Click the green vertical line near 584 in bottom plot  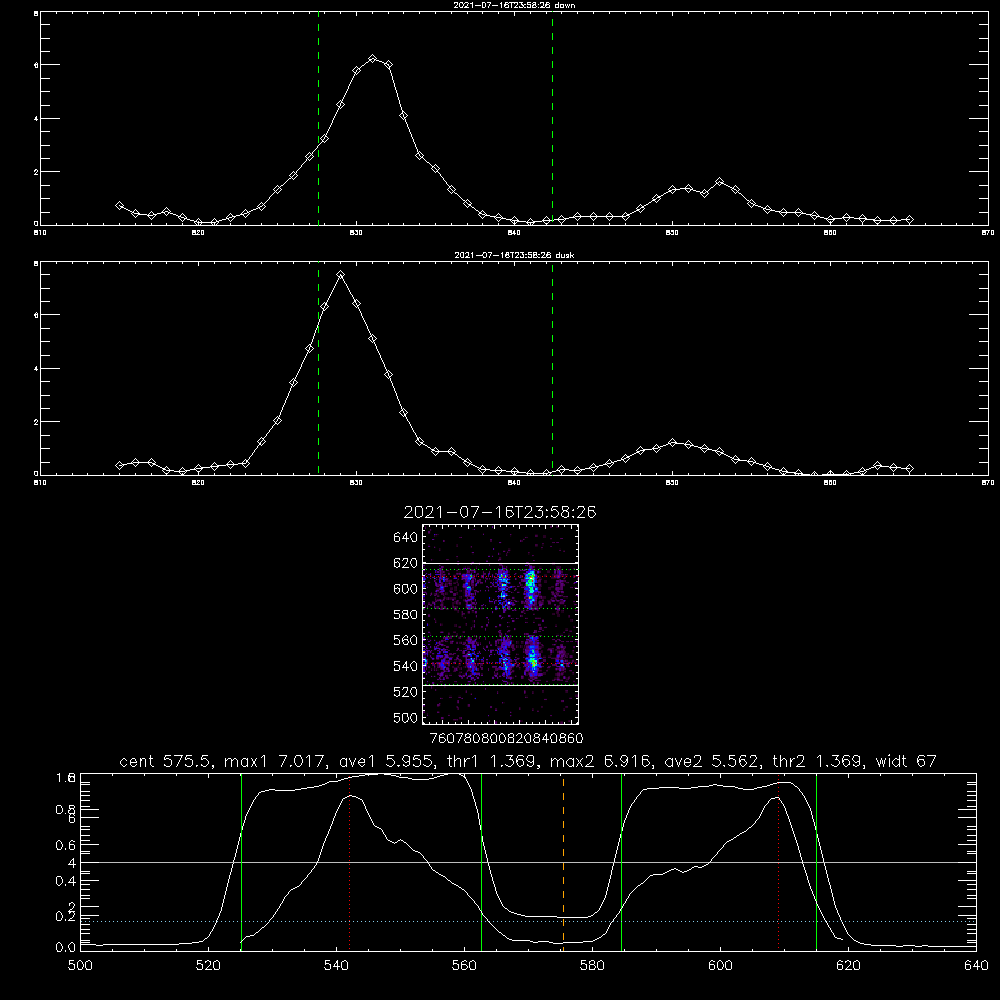(621, 861)
